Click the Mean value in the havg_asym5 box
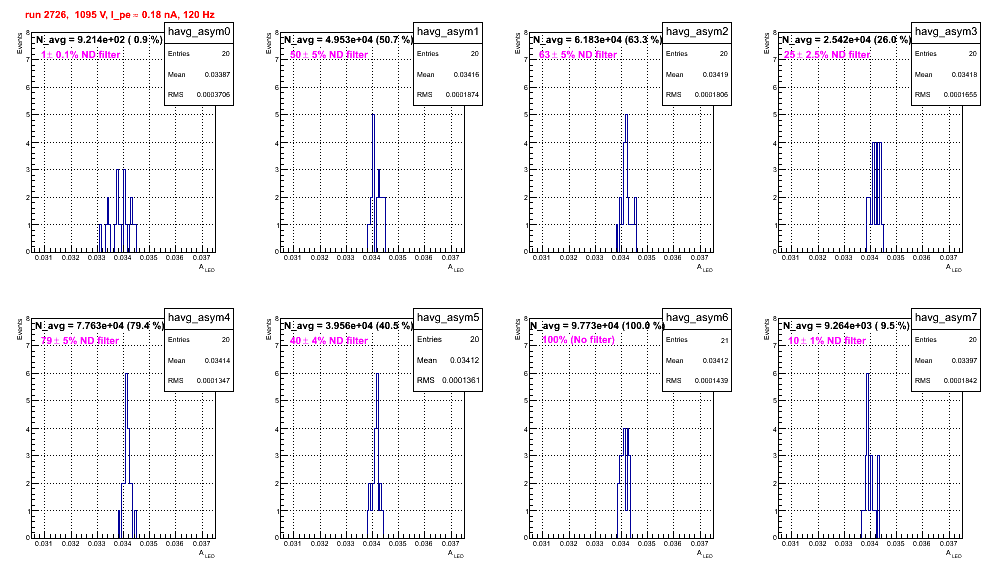The width and height of the screenshot is (996, 572). click(x=464, y=360)
